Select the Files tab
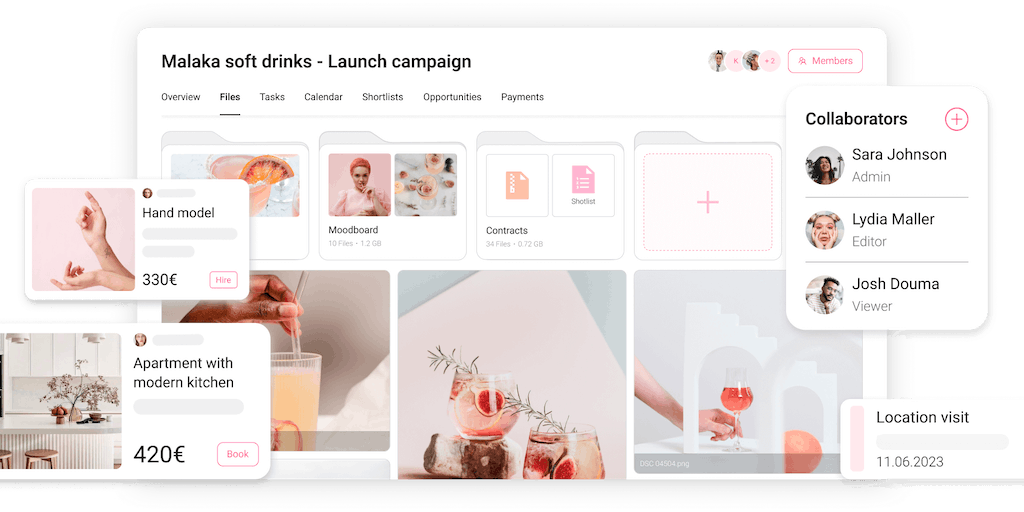1024x512 pixels. (x=230, y=97)
